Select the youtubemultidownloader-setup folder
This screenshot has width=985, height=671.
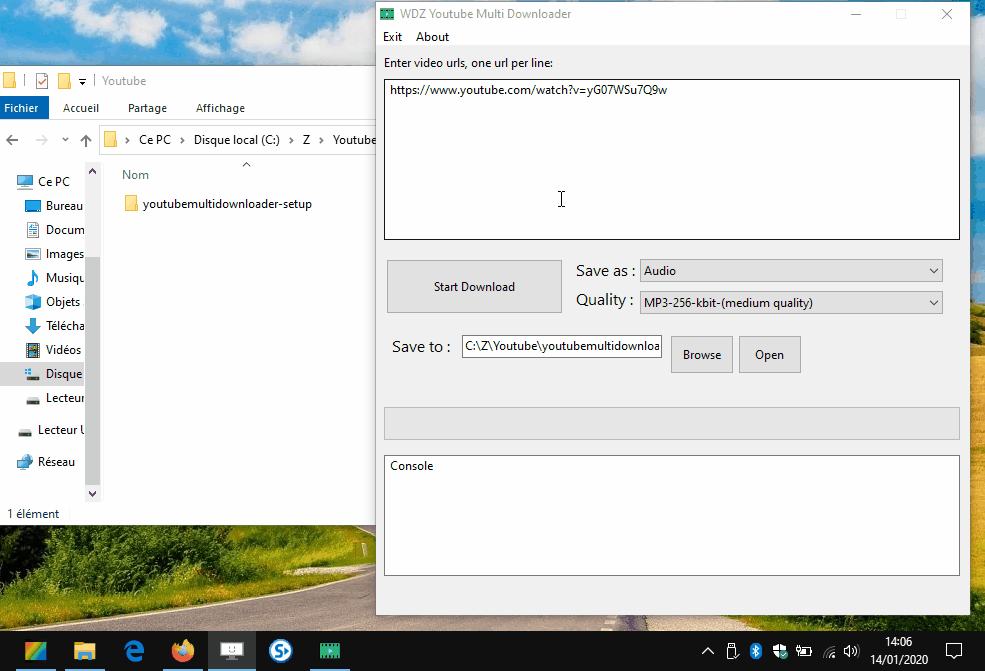[x=218, y=204]
